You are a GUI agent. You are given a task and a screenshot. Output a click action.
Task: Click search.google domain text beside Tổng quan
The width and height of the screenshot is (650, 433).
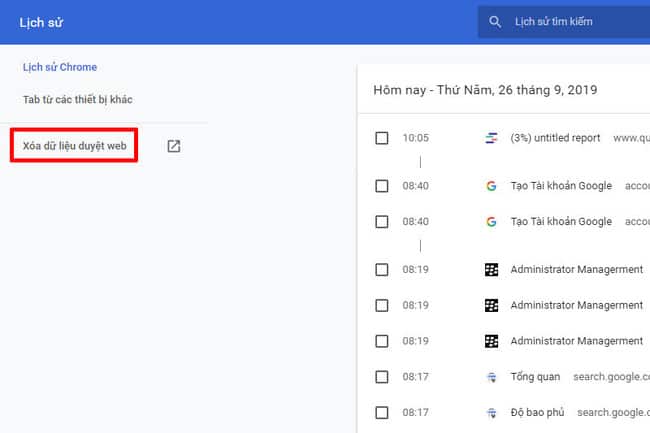pos(611,377)
